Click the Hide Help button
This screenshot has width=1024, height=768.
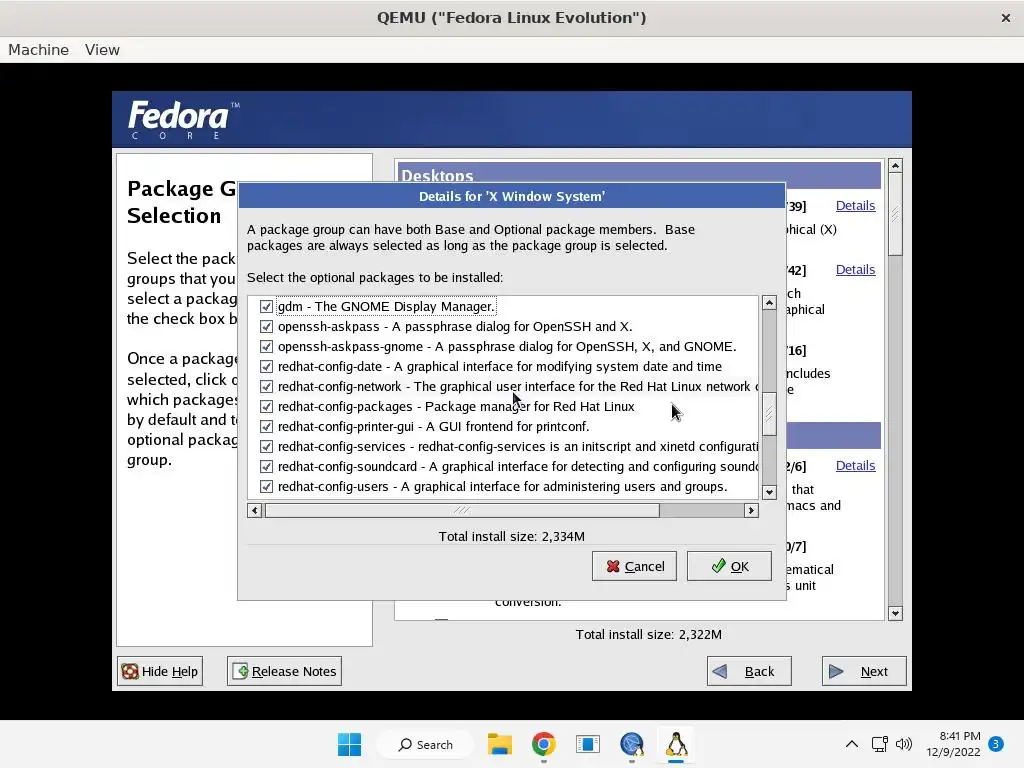point(160,671)
